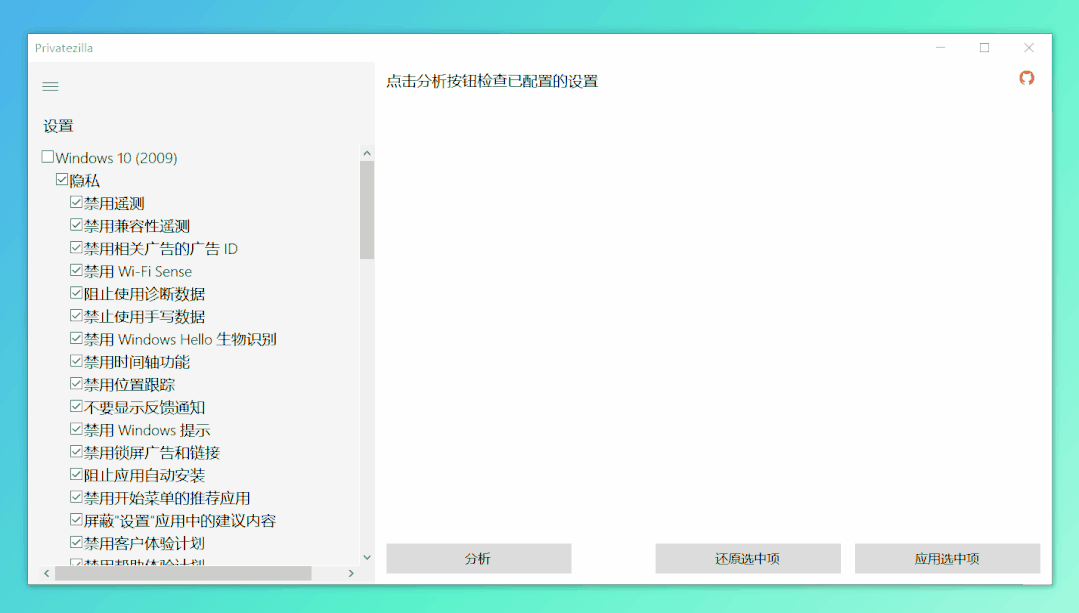
Task: Click the 分析 button
Action: pyautogui.click(x=478, y=559)
